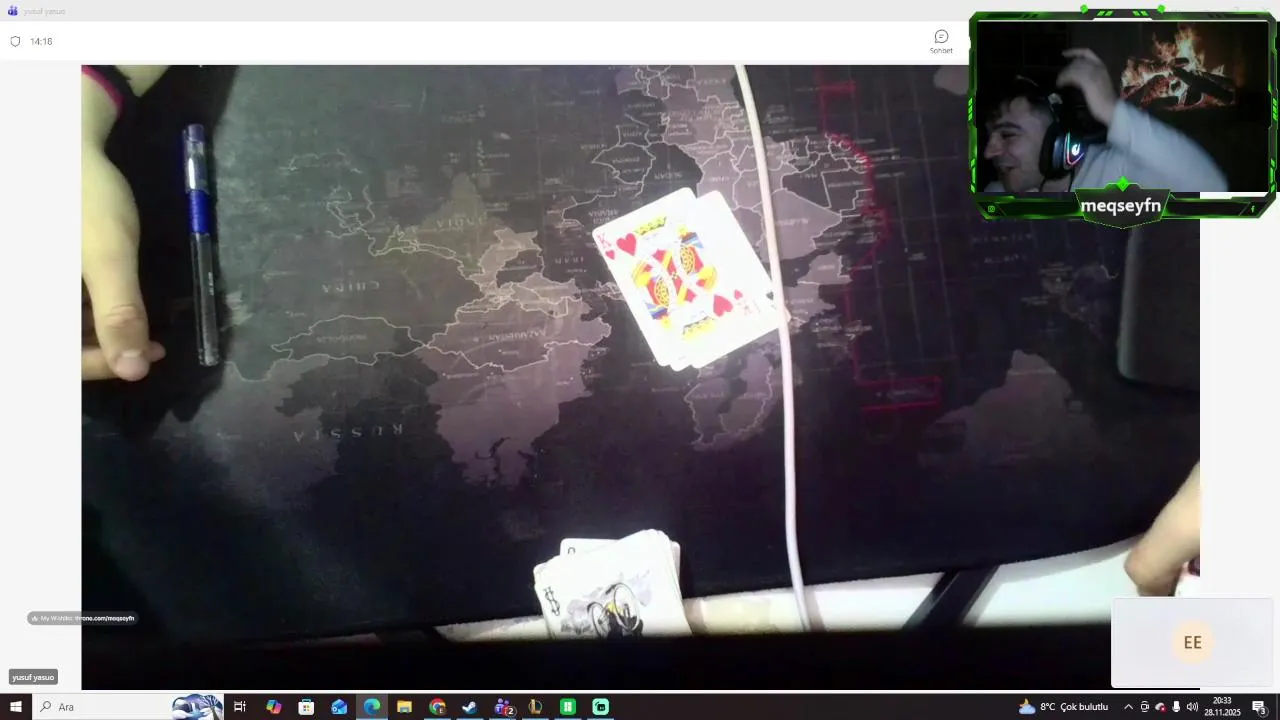Open the weather widget showing 8°C Çok bulutlu
Screen dimensions: 1280x720
1063,707
